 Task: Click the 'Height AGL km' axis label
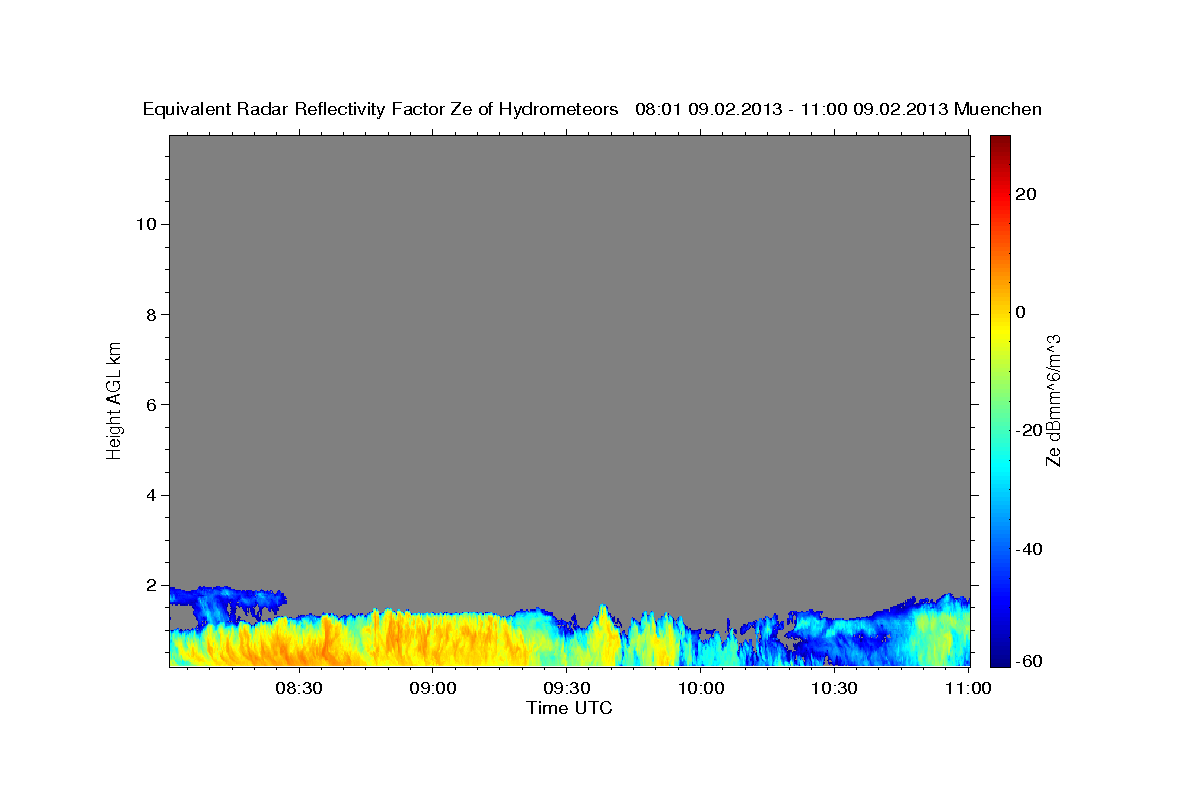tap(114, 399)
